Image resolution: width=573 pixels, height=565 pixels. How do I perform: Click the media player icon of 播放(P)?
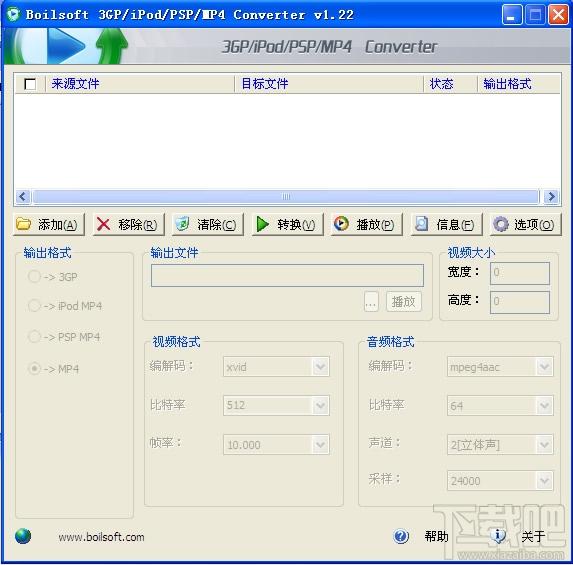(x=341, y=224)
